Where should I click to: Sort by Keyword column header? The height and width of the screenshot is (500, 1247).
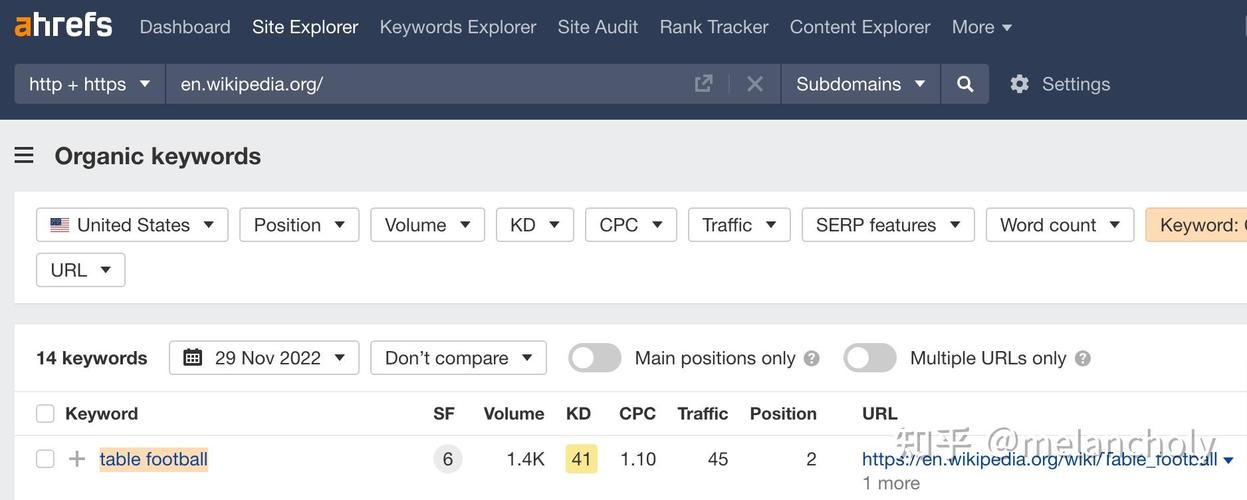tap(101, 413)
